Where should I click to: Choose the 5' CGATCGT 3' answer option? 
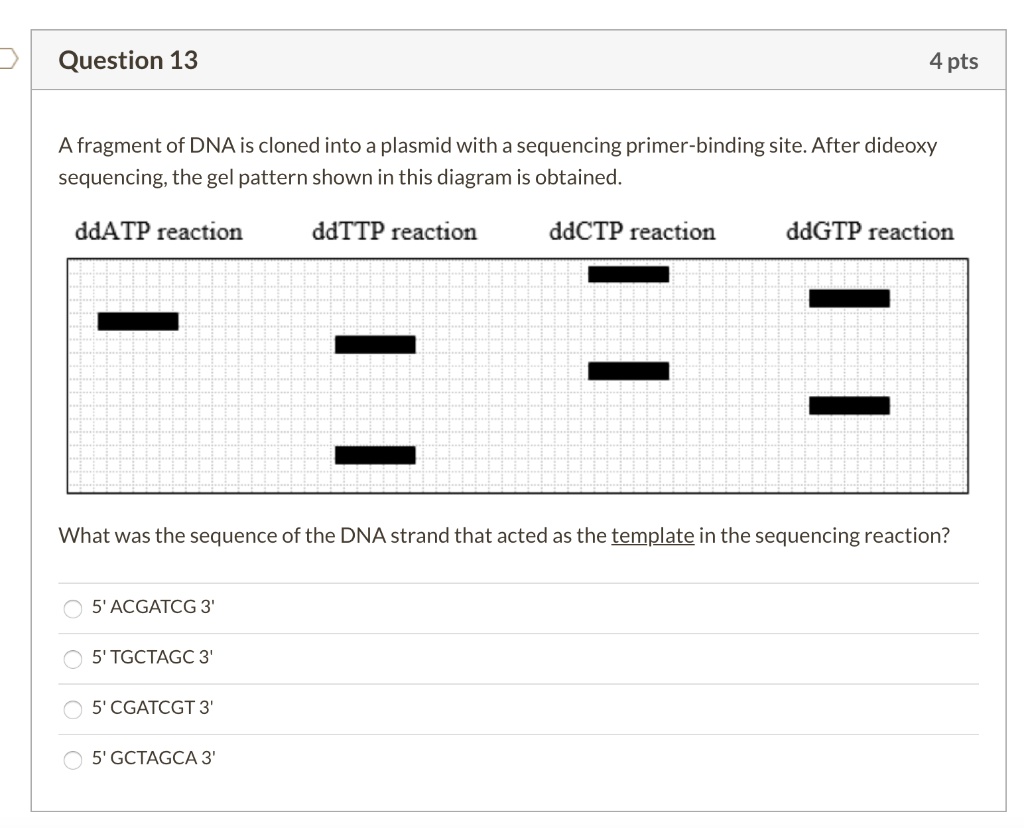pos(72,709)
